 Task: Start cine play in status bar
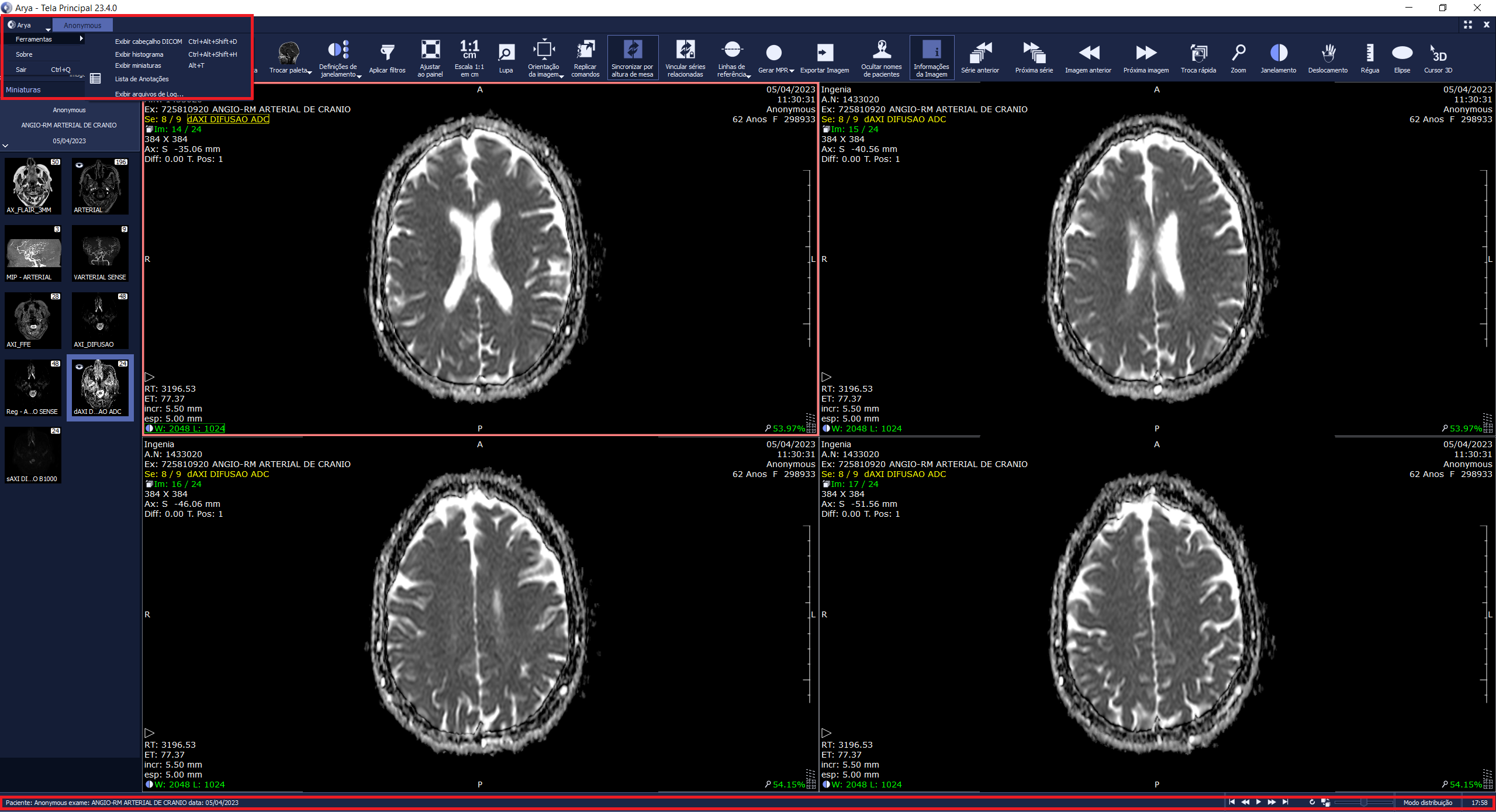[1259, 802]
